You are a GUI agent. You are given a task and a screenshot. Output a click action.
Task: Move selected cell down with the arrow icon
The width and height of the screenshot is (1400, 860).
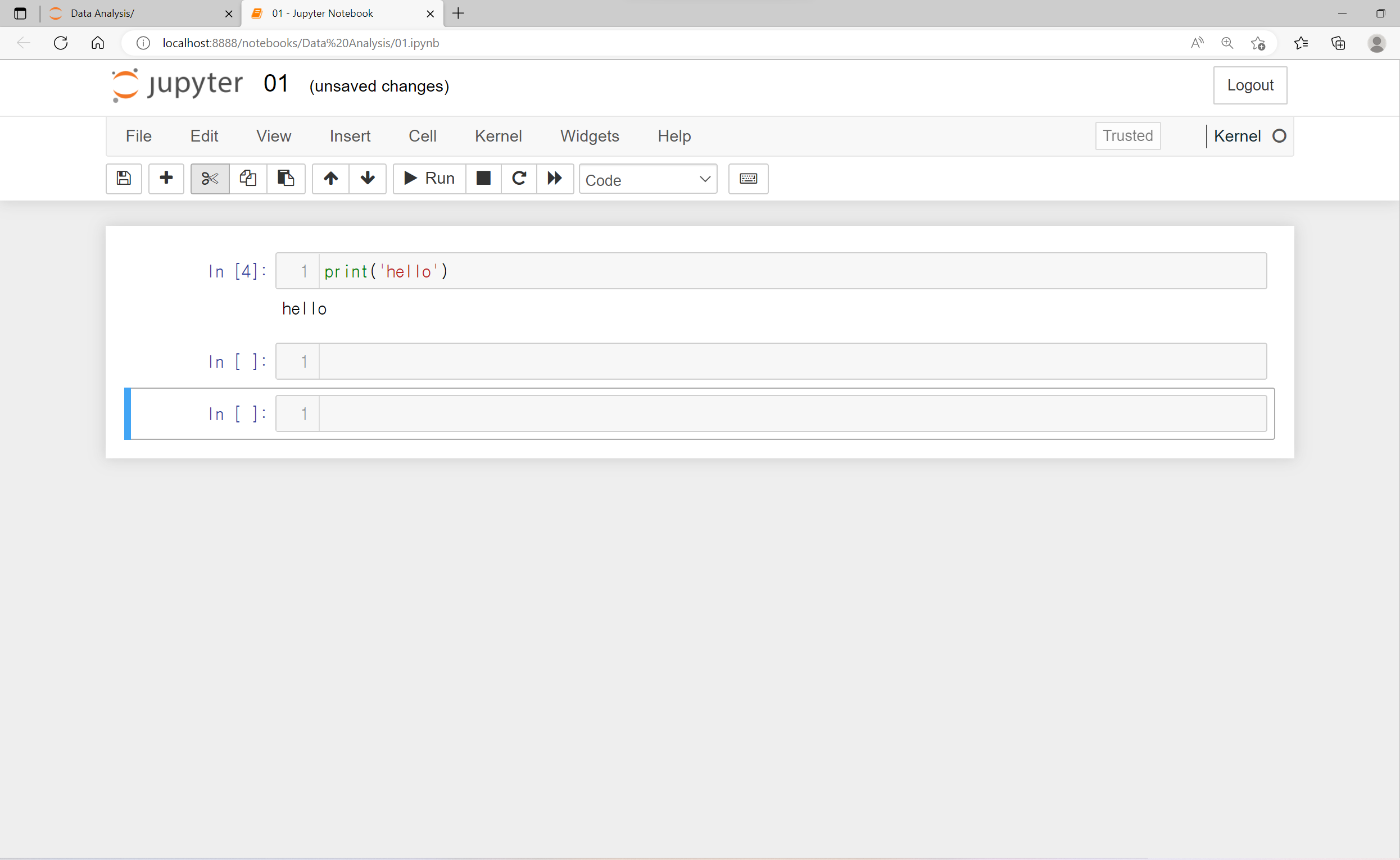tap(368, 179)
